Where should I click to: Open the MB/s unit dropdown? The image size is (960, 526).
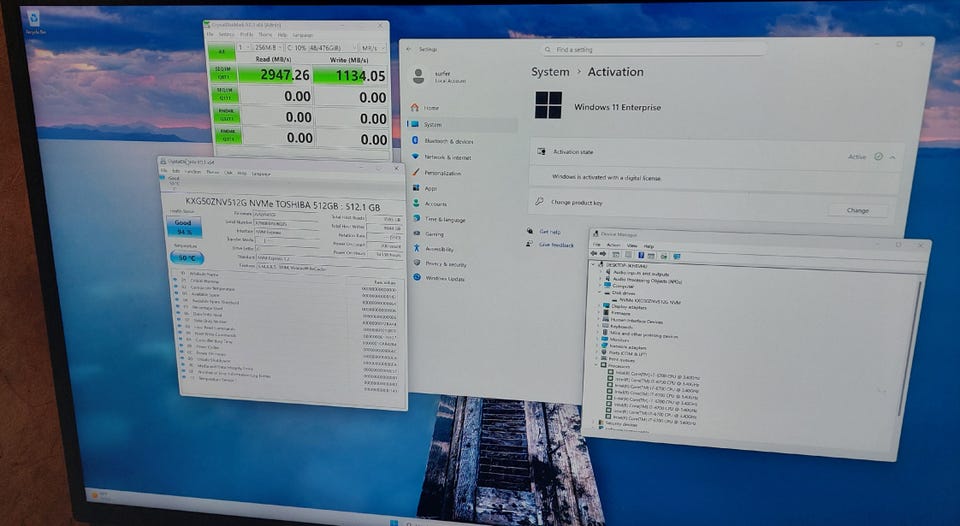[372, 48]
